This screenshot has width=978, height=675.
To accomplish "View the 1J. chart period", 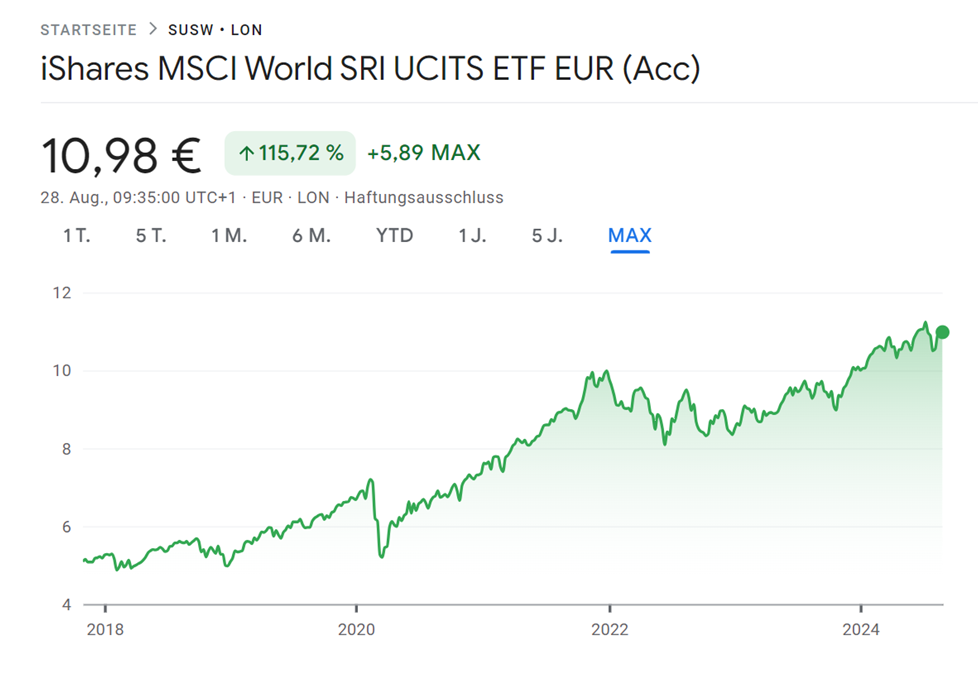I will pyautogui.click(x=472, y=236).
